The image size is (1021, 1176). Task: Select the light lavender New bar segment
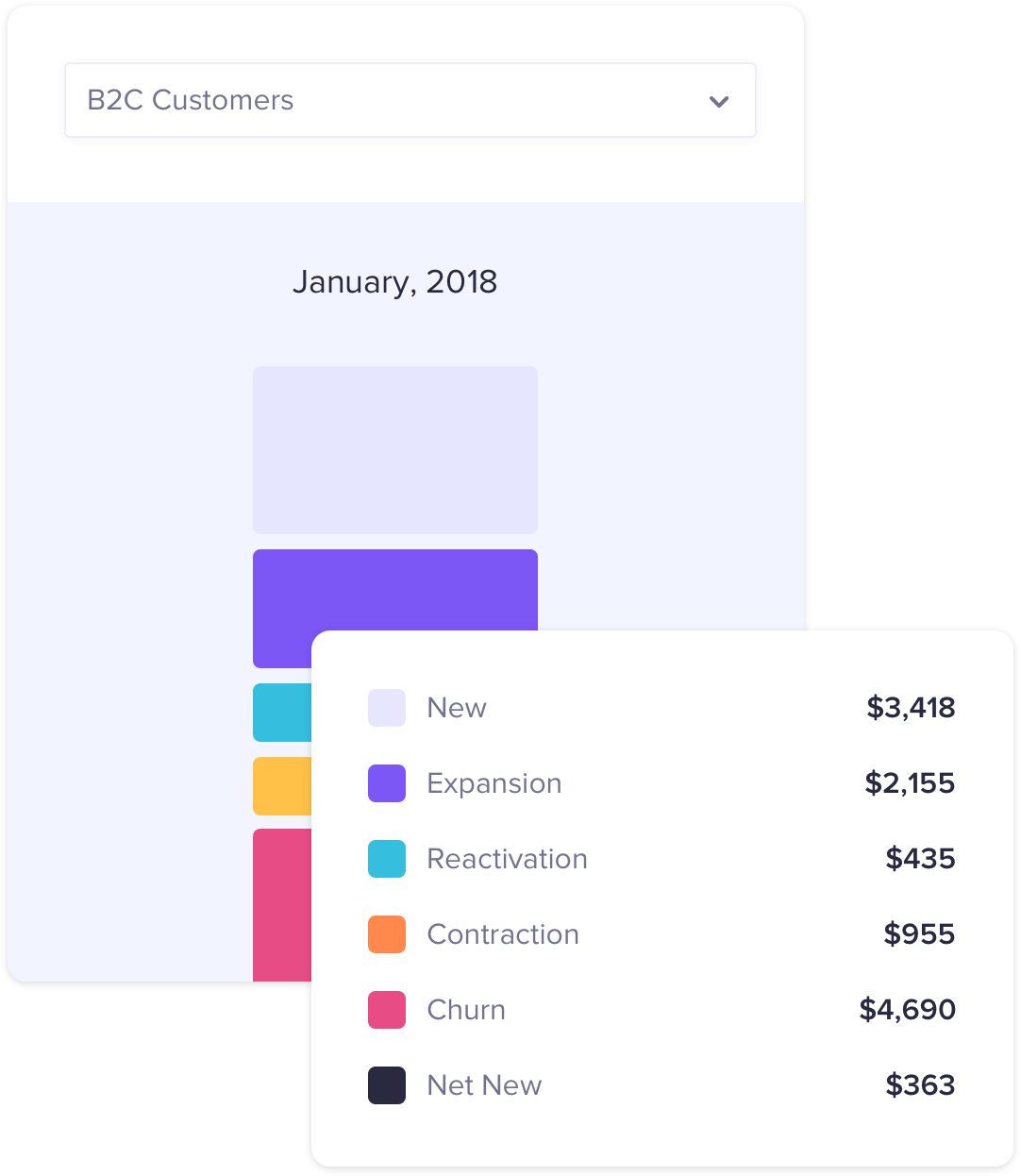(395, 450)
